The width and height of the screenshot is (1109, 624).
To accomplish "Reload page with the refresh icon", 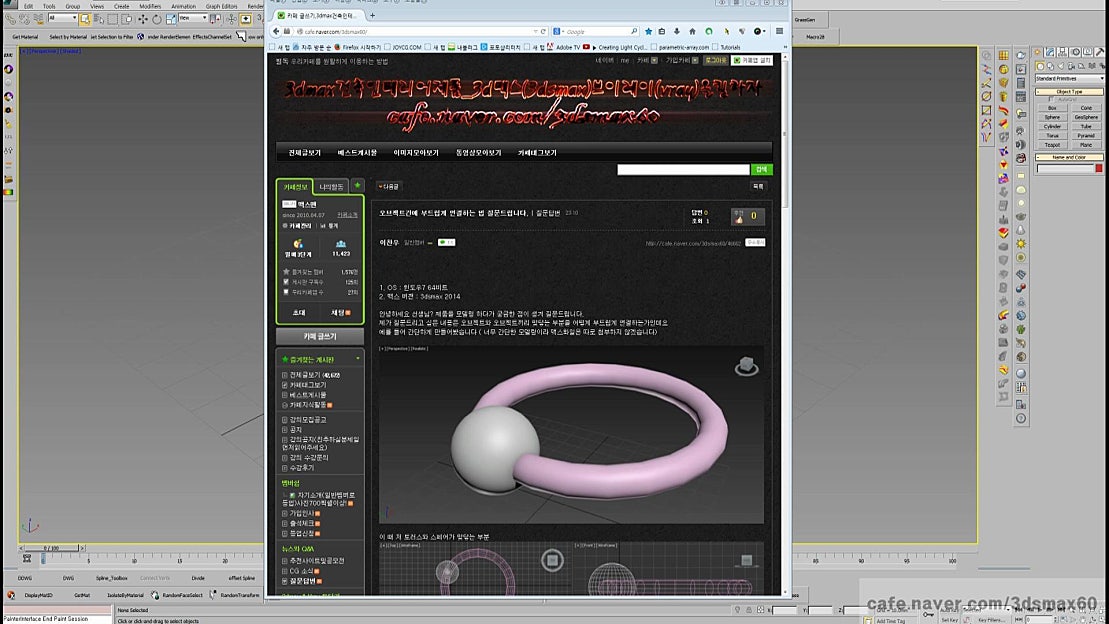I will pyautogui.click(x=543, y=31).
